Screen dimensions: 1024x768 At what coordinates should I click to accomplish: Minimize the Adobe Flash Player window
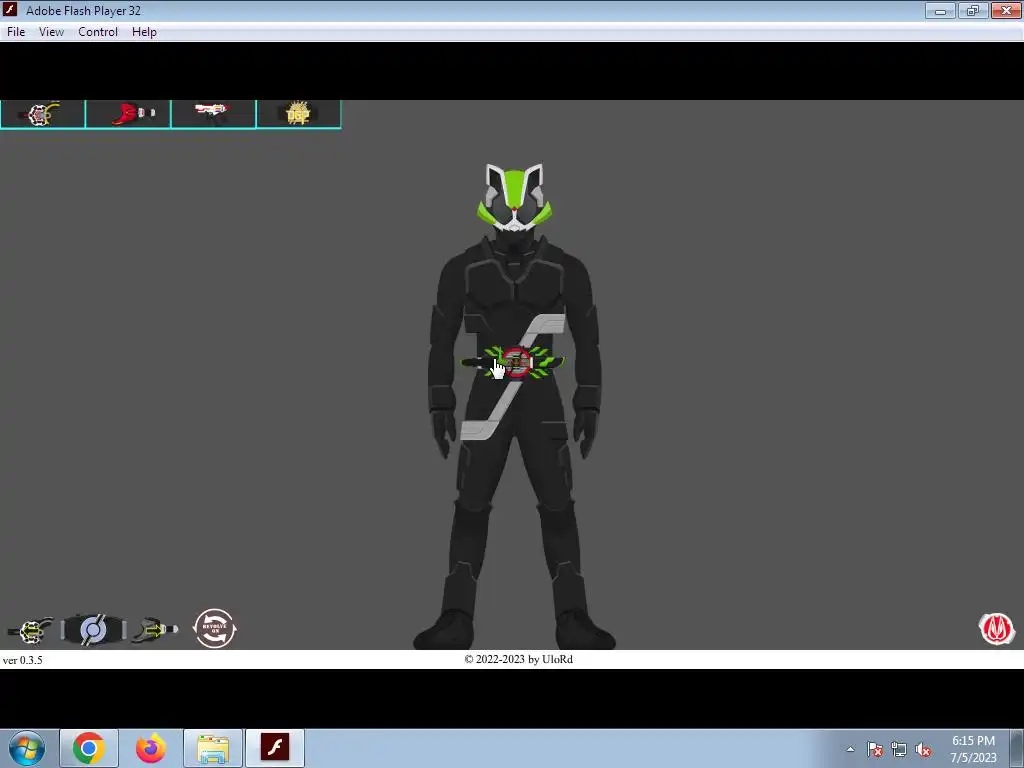tap(940, 10)
